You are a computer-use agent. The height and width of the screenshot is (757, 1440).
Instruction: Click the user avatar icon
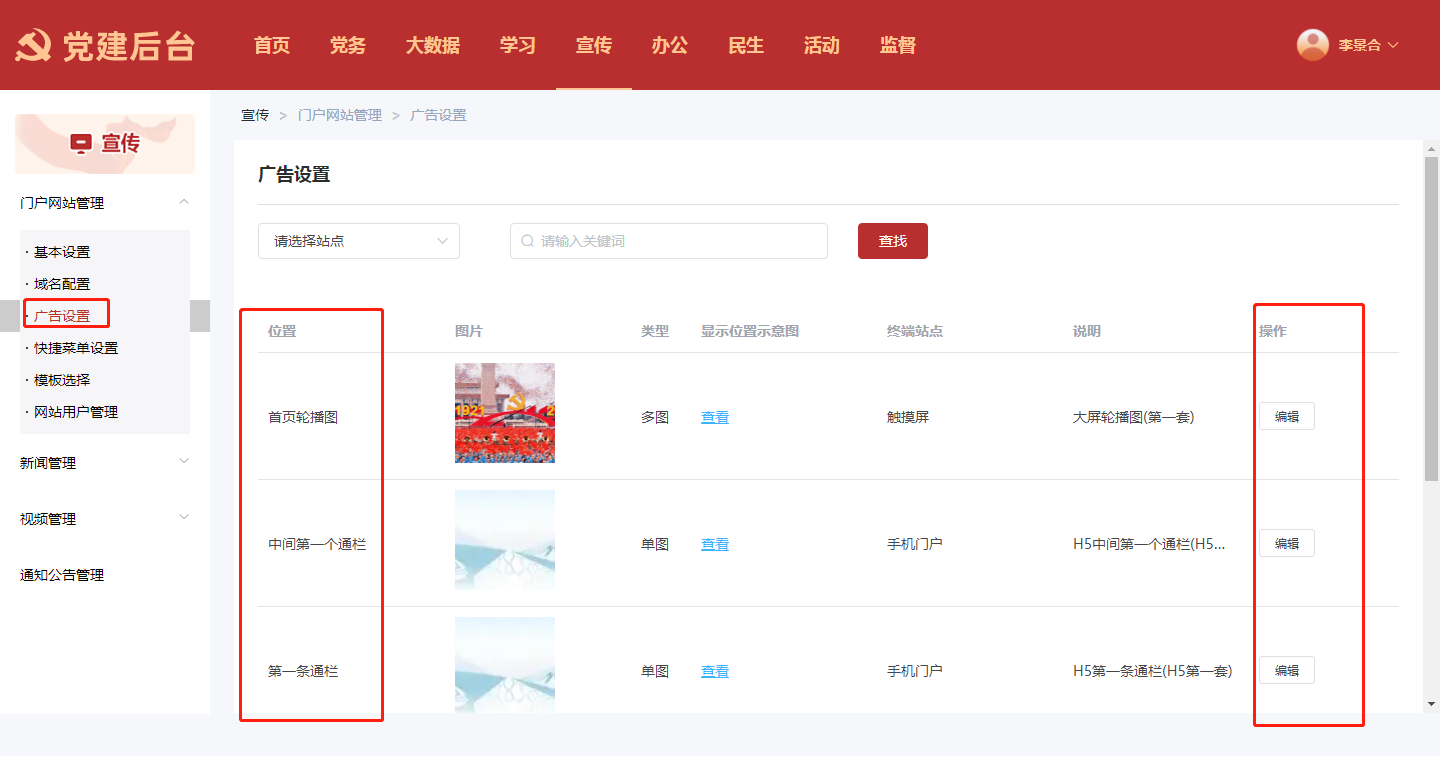pos(1312,45)
